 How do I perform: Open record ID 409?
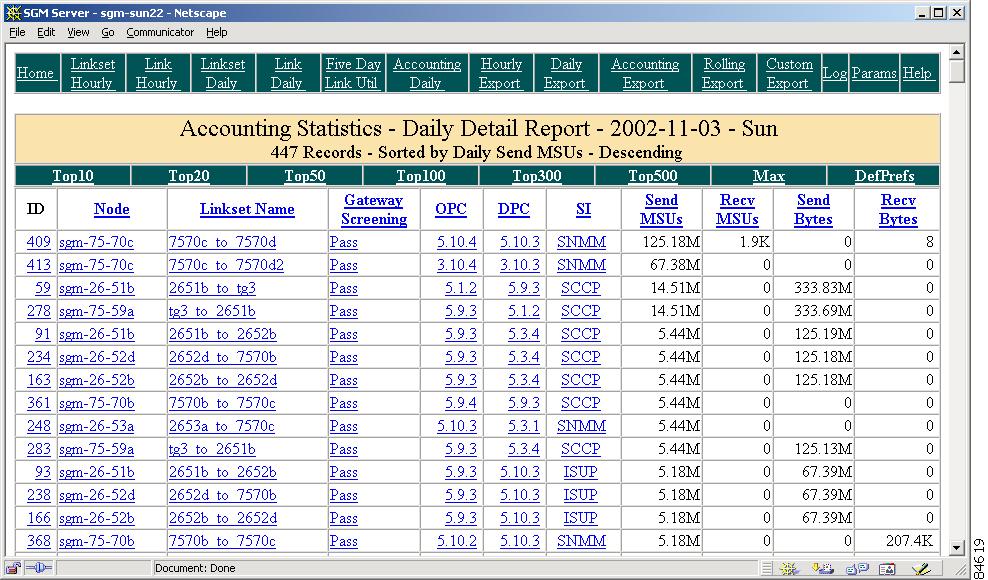(x=38, y=242)
